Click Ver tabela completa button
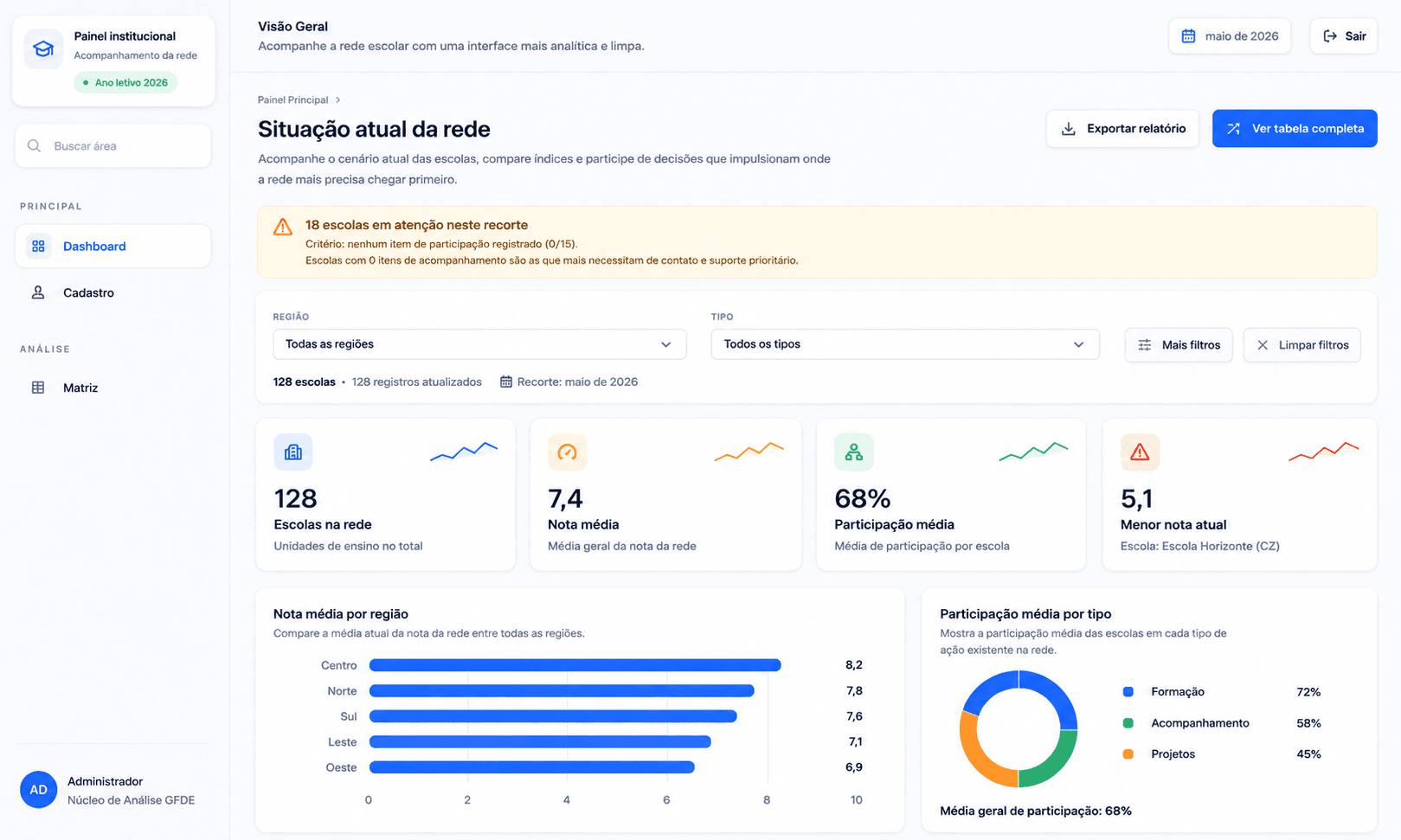This screenshot has height=840, width=1401. (x=1295, y=129)
